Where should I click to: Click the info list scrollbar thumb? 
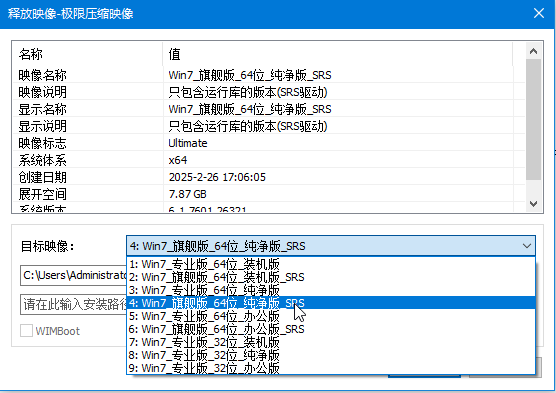[x=533, y=120]
